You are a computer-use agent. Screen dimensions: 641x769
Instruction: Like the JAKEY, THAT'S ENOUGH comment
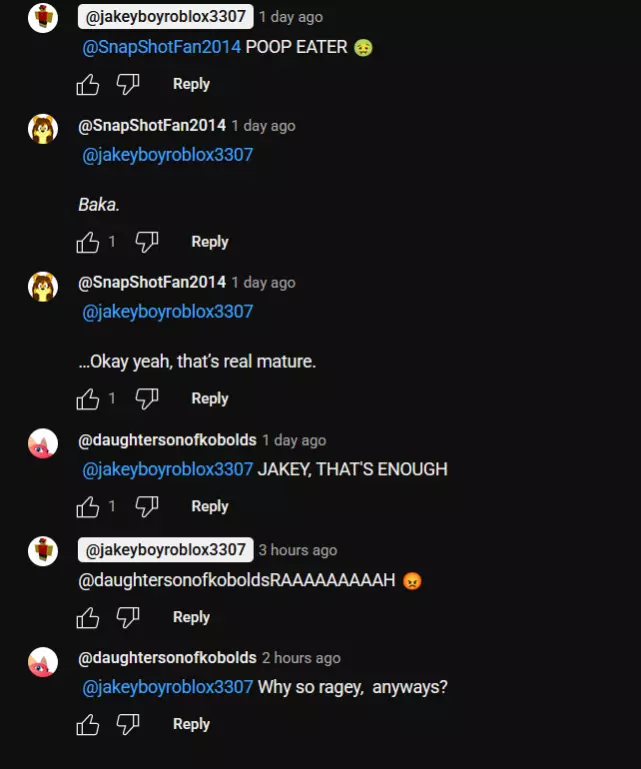click(88, 507)
